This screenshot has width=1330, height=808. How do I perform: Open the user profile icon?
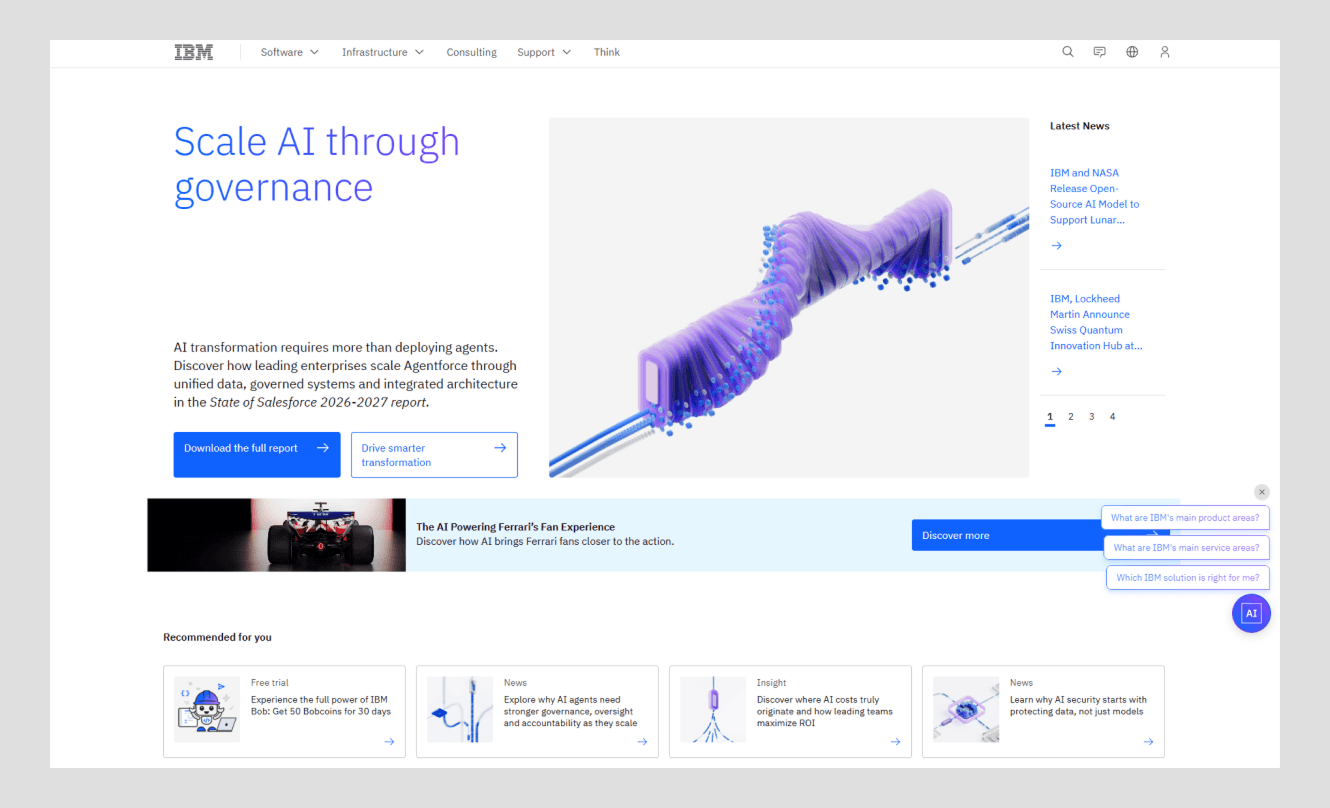[1164, 52]
